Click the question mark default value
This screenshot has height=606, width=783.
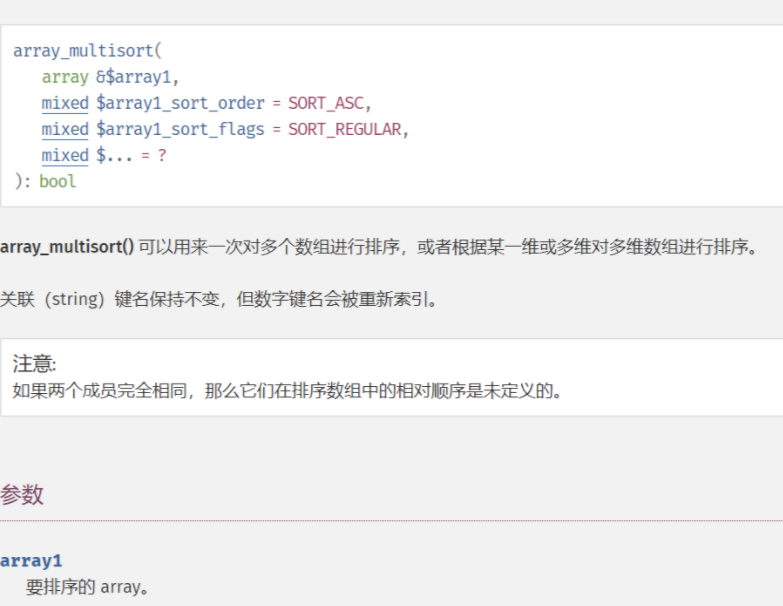pos(162,155)
